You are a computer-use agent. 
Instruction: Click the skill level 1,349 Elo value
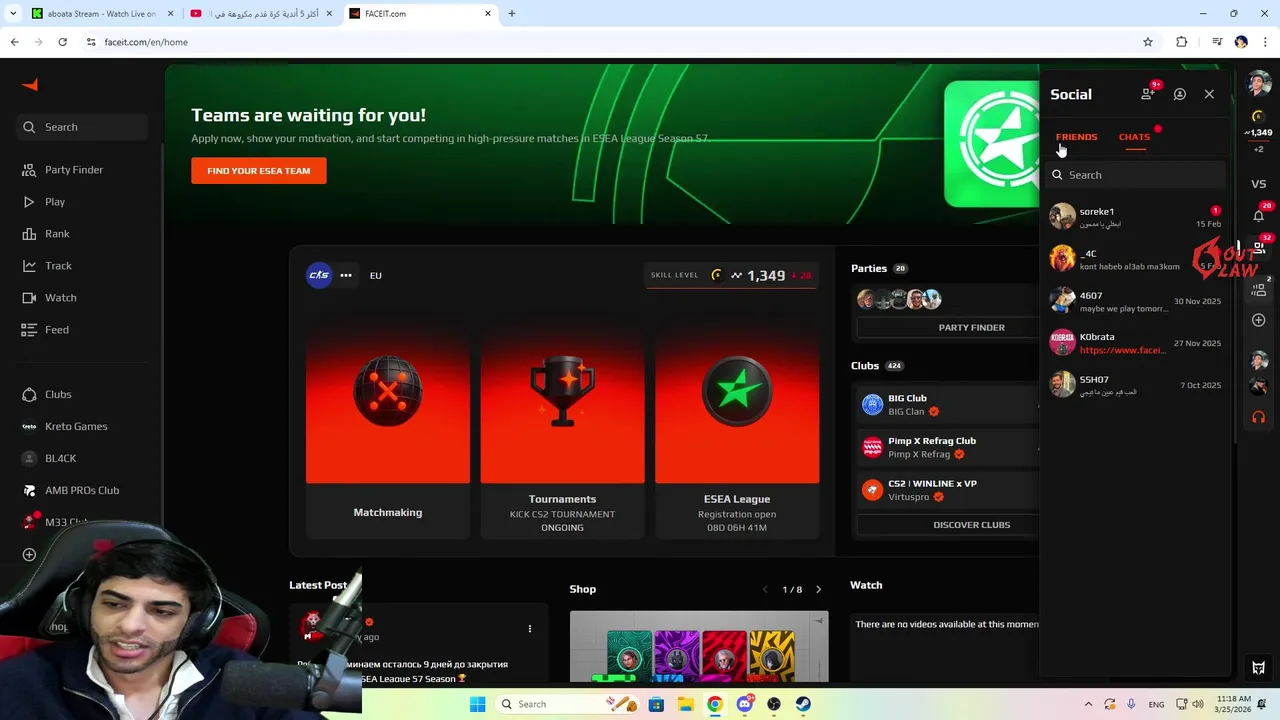[x=766, y=275]
